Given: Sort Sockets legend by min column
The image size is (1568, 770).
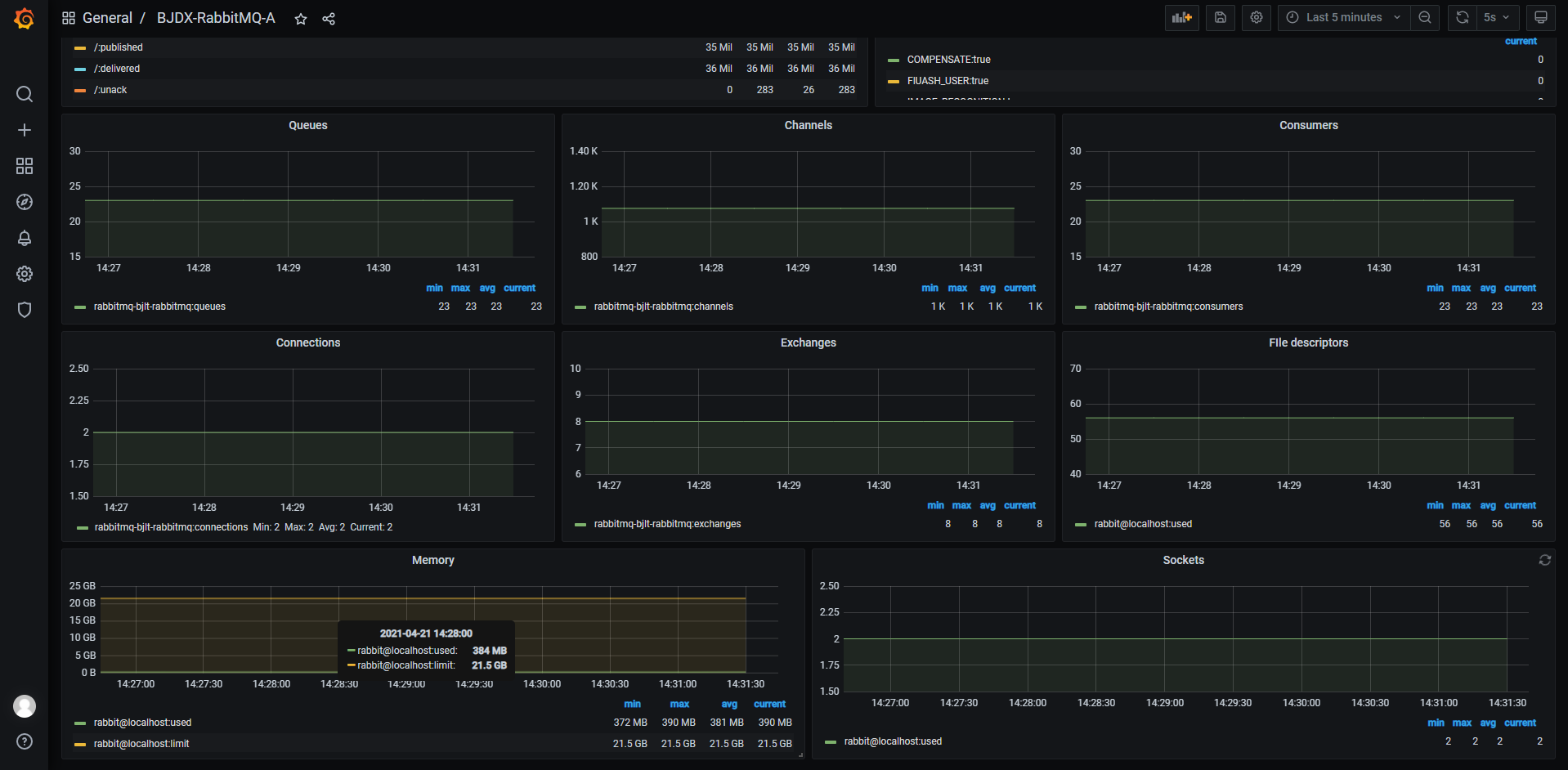Looking at the screenshot, I should coord(1436,723).
